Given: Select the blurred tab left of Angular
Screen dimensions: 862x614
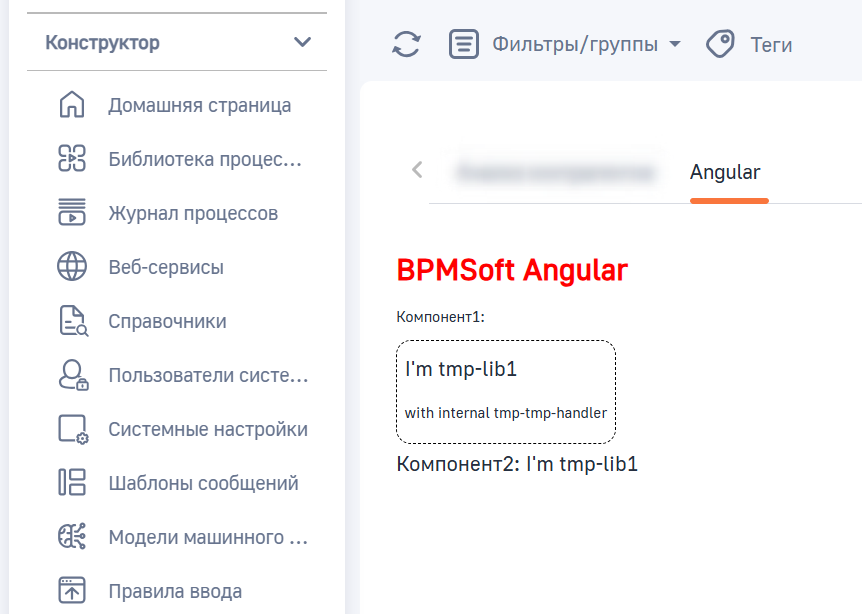Looking at the screenshot, I should pos(554,172).
